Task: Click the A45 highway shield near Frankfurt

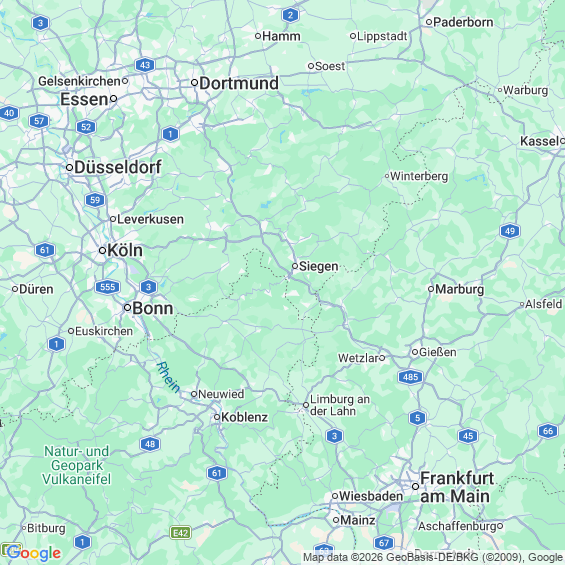Action: point(468,436)
